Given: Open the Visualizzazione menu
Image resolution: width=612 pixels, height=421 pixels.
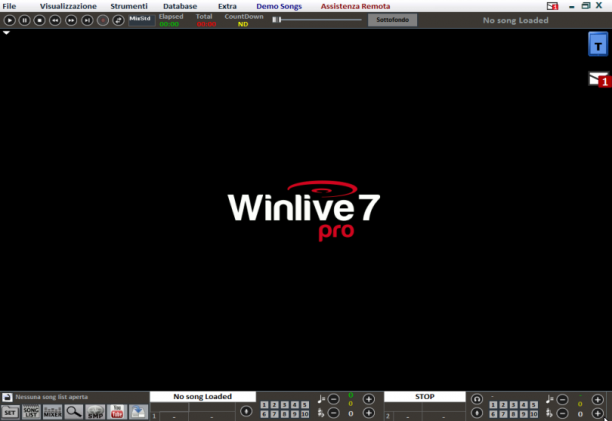Looking at the screenshot, I should 68,6.
